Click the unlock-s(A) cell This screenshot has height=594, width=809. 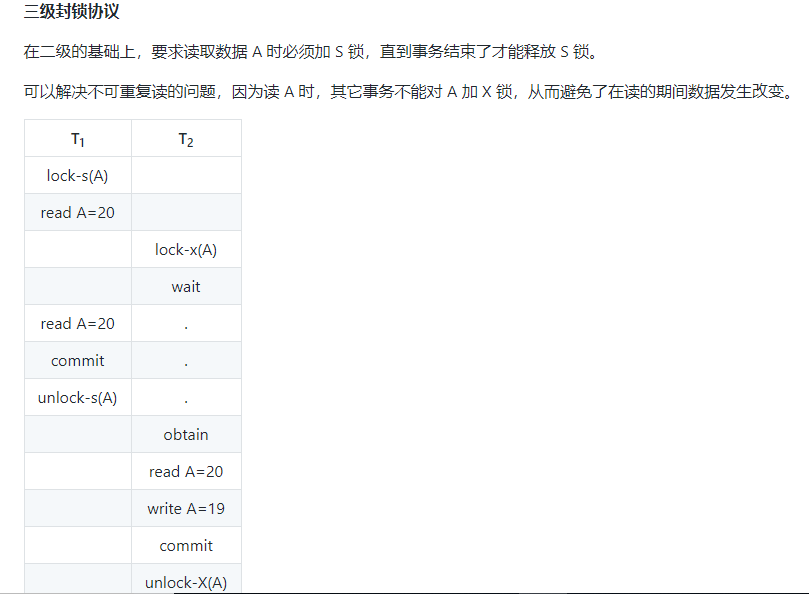78,398
